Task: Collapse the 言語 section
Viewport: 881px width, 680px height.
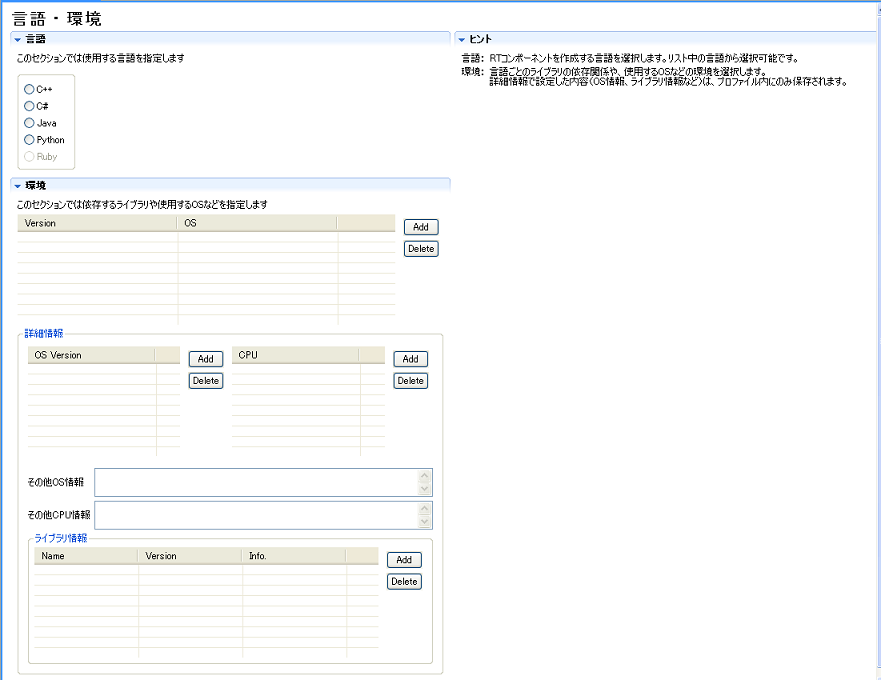Action: coord(17,39)
